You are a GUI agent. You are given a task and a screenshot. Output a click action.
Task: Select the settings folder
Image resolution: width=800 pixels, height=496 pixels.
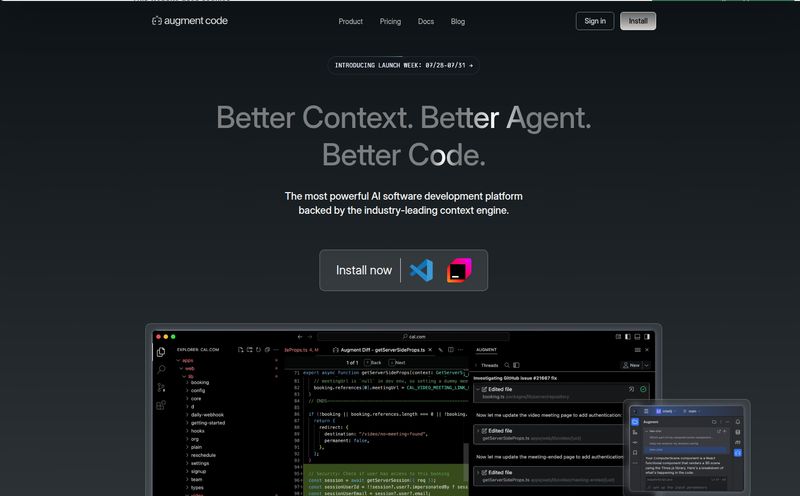[x=199, y=463]
